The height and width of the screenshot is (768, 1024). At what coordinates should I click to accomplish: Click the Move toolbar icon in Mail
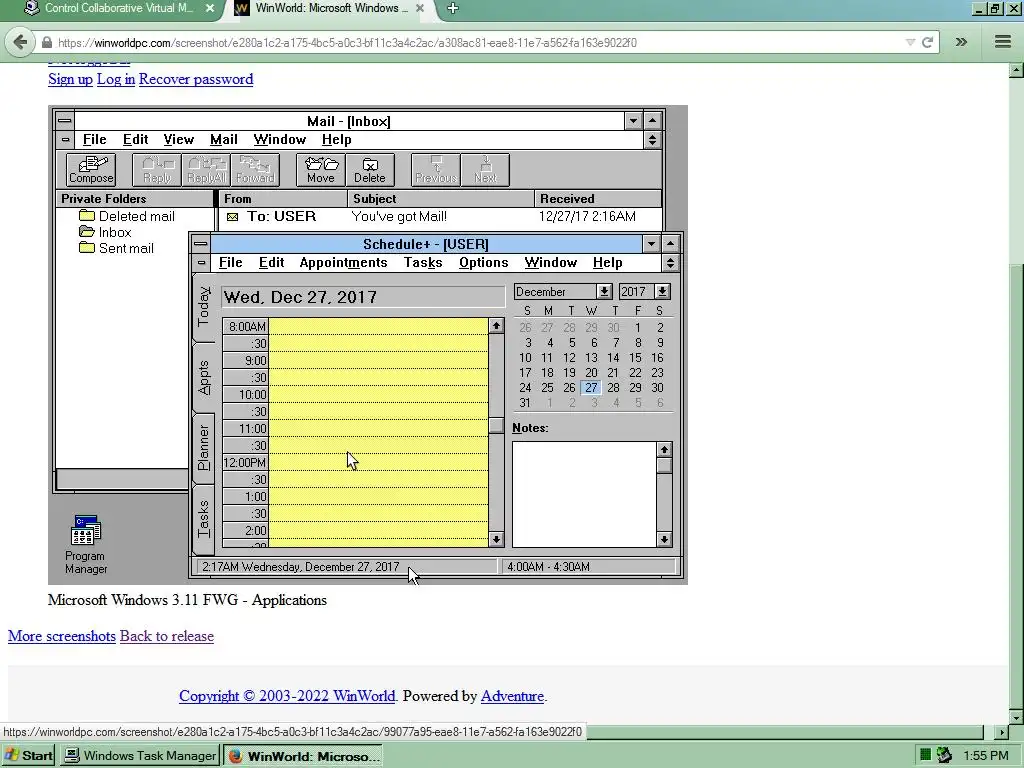coord(321,170)
